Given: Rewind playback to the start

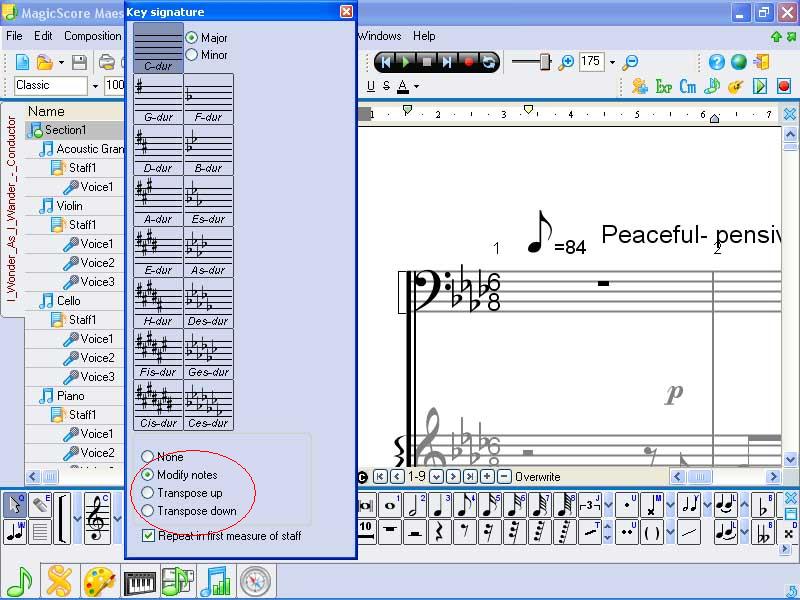Looking at the screenshot, I should coord(386,62).
